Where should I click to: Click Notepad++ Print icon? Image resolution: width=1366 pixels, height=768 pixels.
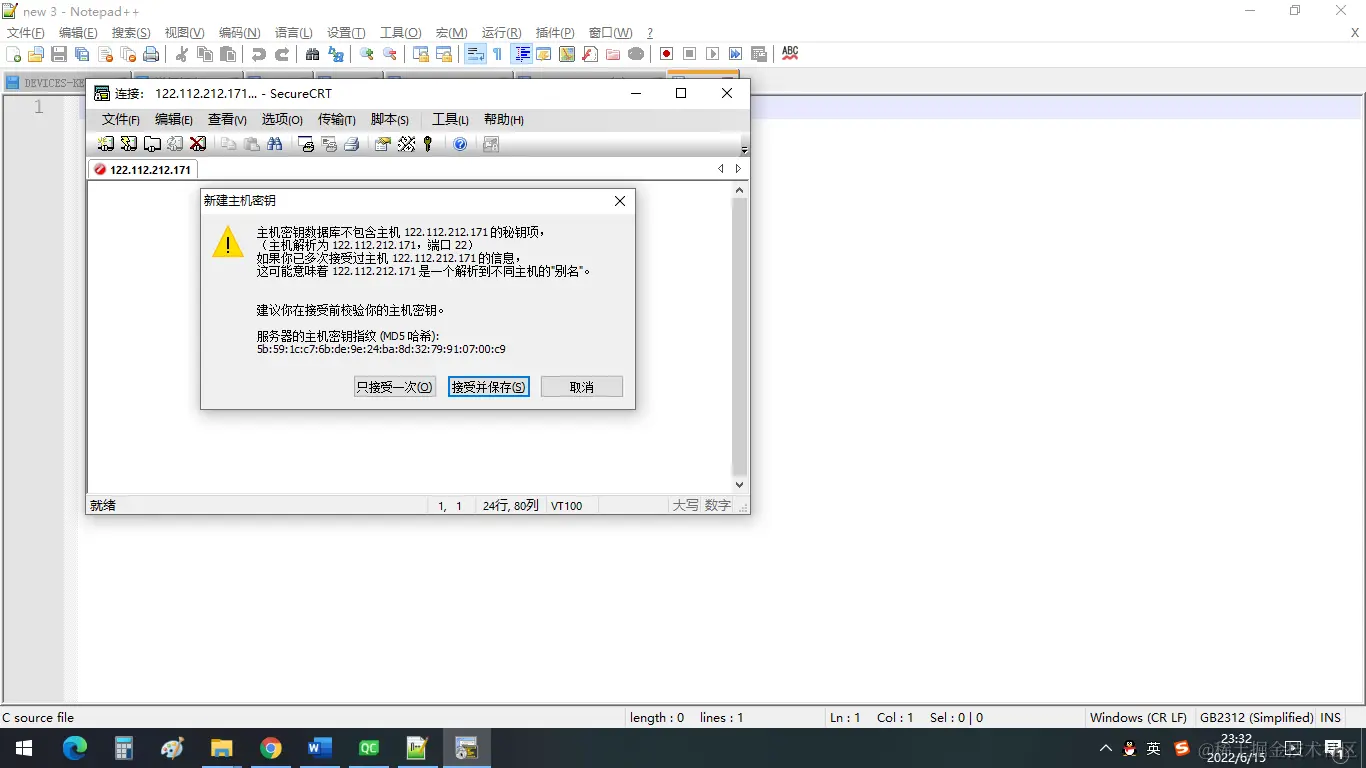pos(151,54)
